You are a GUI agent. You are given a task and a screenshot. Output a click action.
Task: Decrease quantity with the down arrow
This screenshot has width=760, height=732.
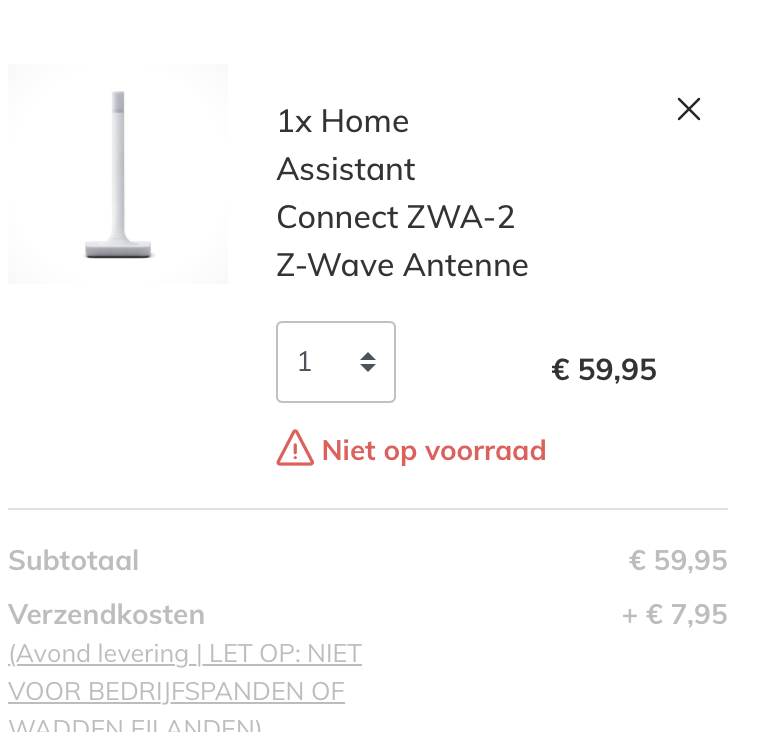[368, 368]
